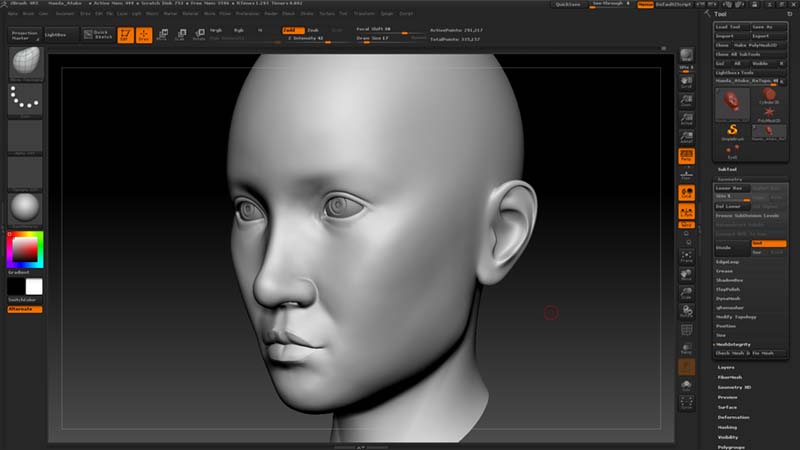Expand the Masking section
Viewport: 800px width, 450px height.
[x=728, y=427]
